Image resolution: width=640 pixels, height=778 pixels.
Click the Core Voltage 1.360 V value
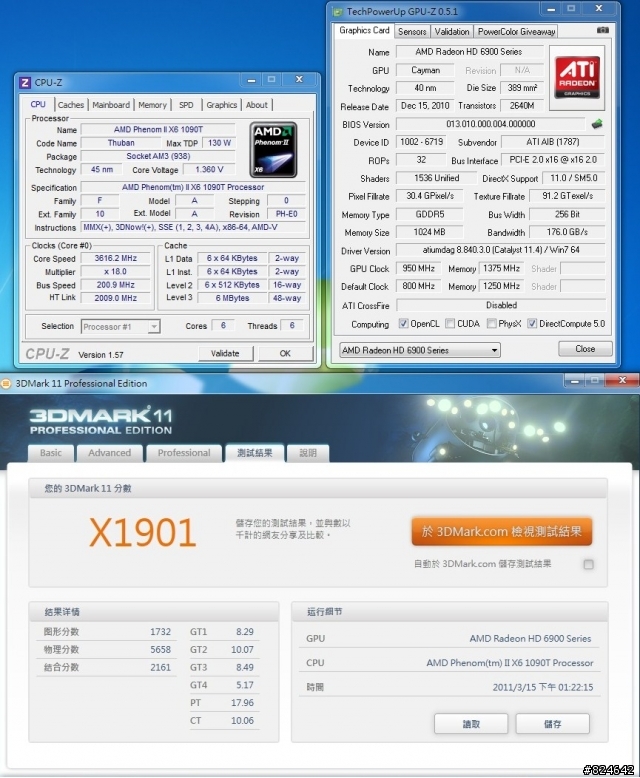(x=209, y=170)
